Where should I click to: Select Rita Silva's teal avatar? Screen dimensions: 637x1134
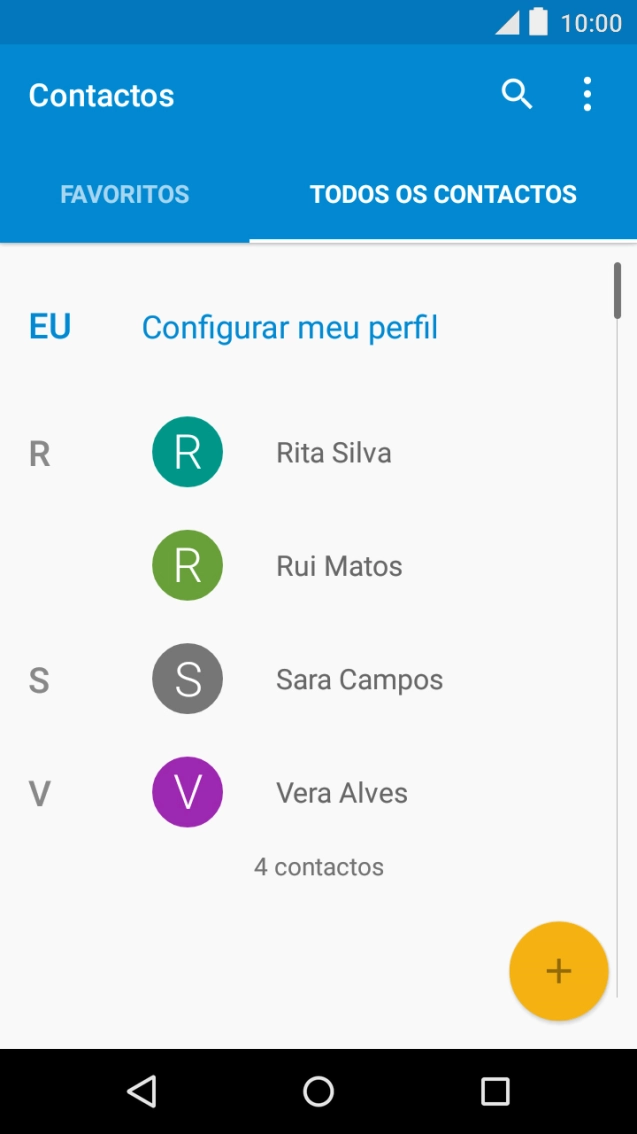click(187, 452)
